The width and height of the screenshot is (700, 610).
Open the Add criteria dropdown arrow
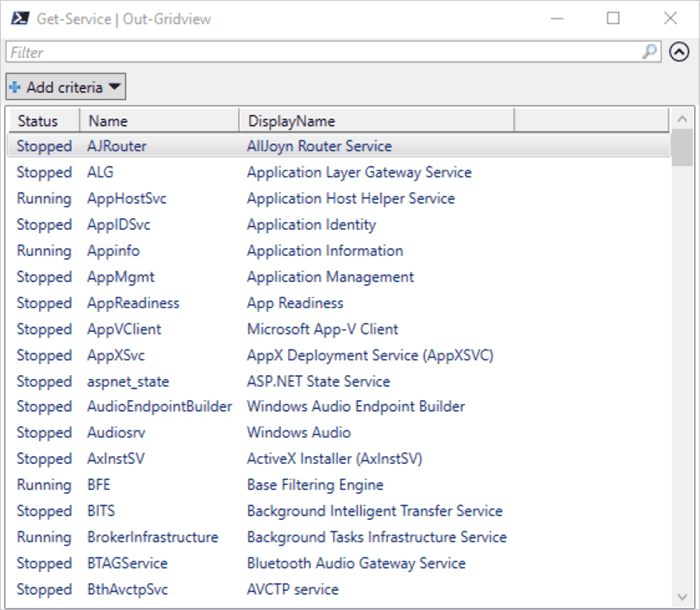pos(114,87)
